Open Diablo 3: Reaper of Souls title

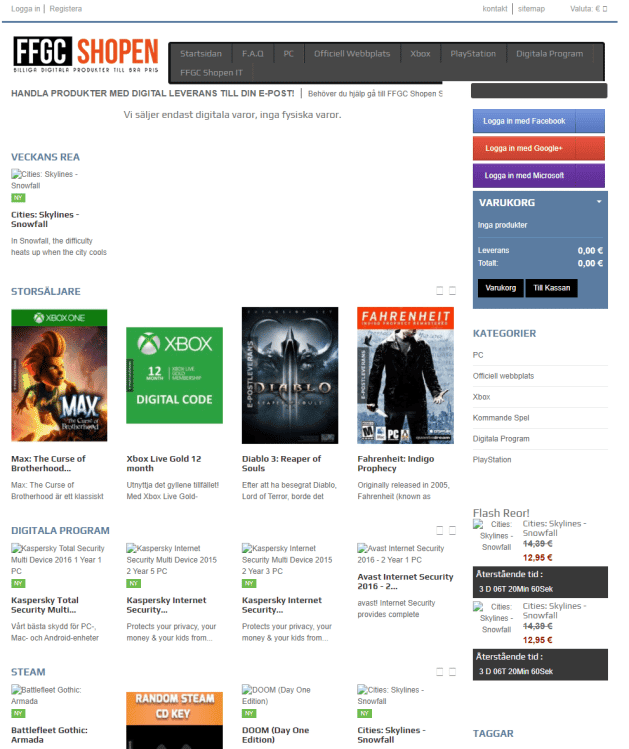(281, 463)
